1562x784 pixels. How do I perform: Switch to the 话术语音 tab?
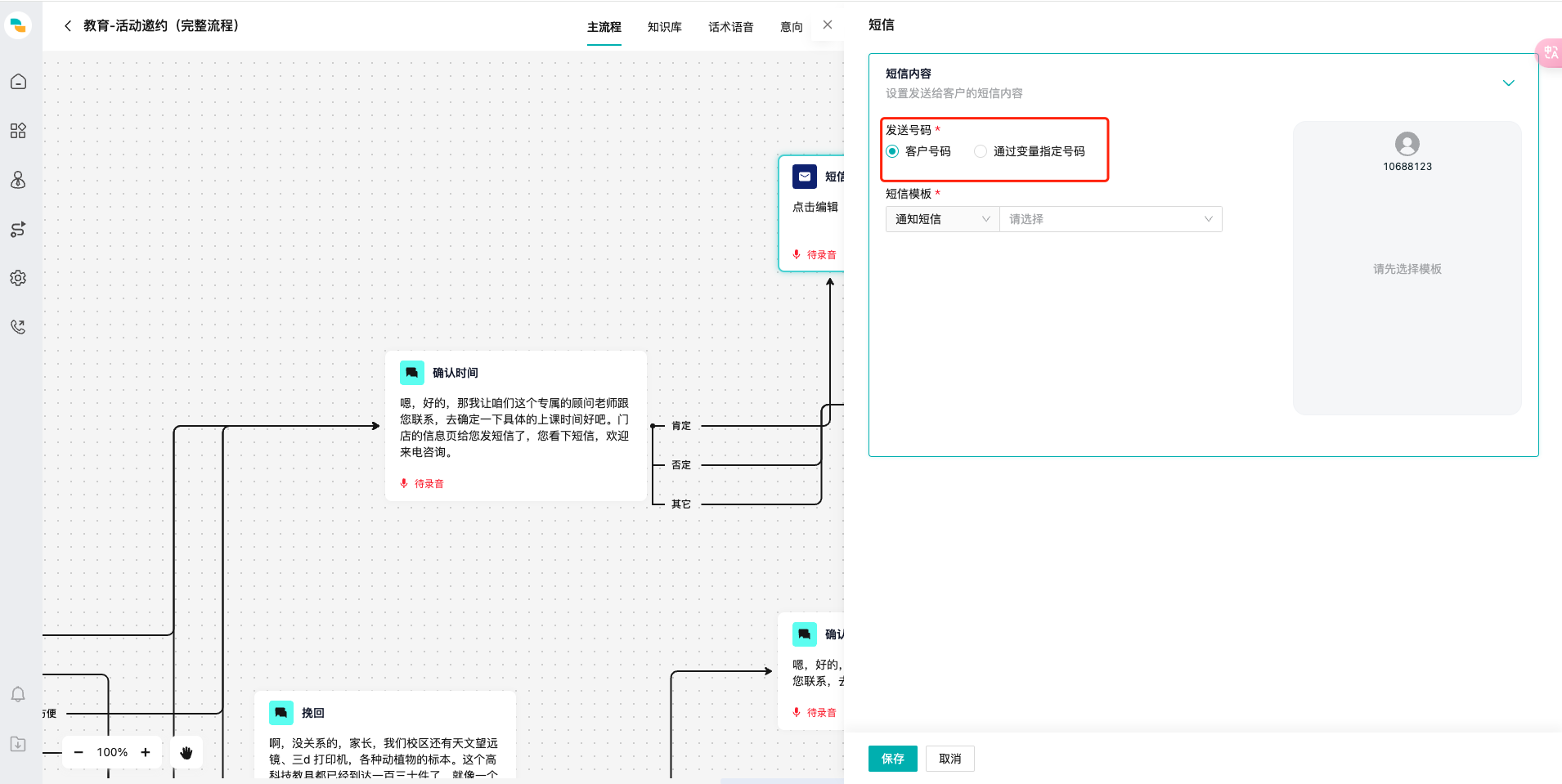731,27
